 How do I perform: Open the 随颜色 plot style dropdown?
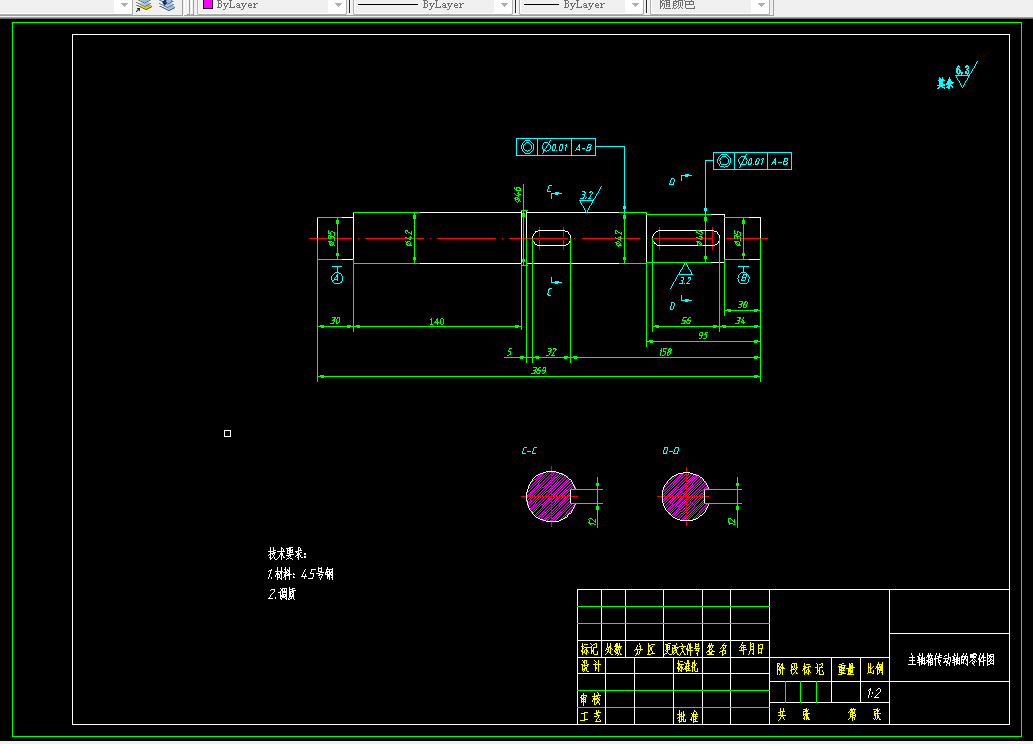761,5
